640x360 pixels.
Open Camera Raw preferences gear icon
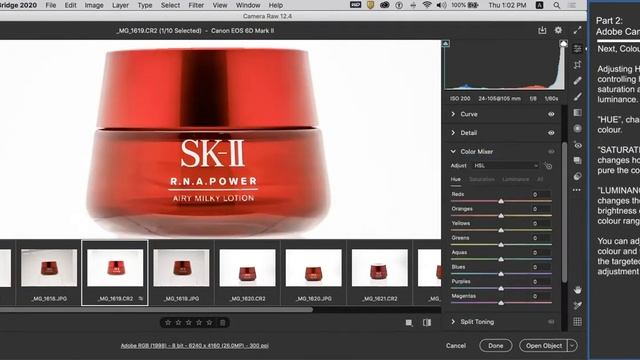tap(558, 30)
